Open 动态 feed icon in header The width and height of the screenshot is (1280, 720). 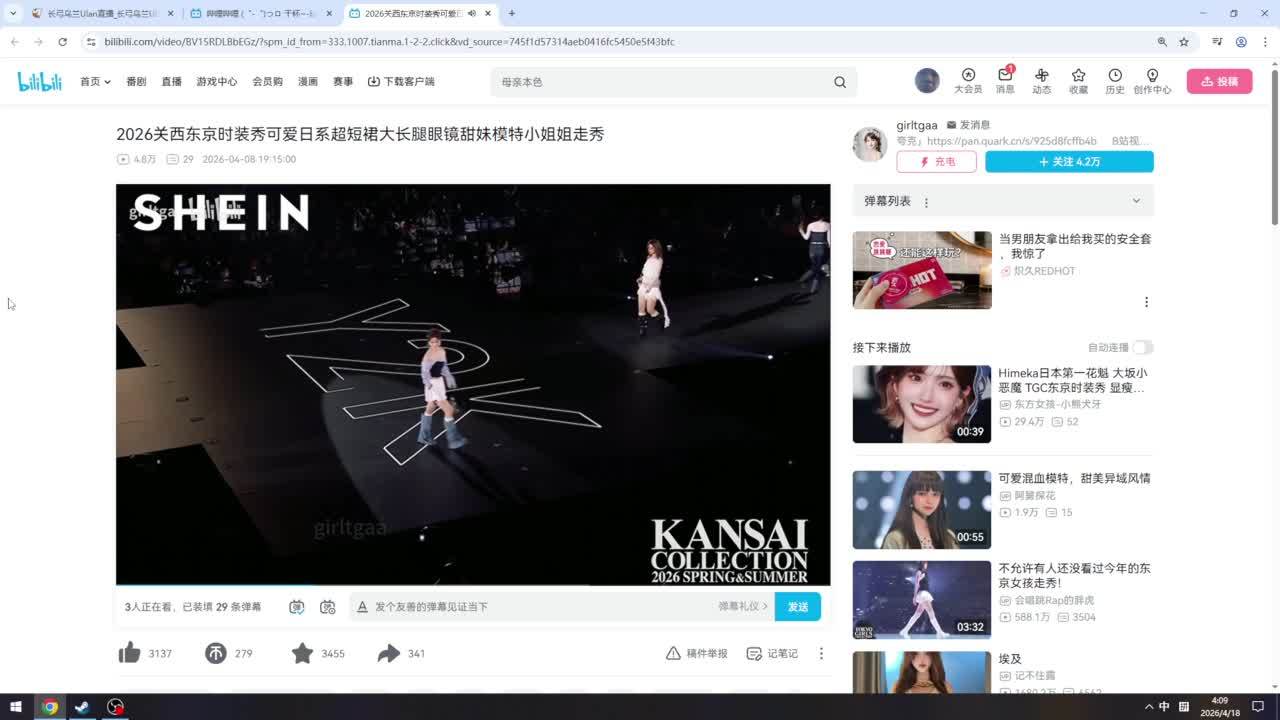[1041, 80]
